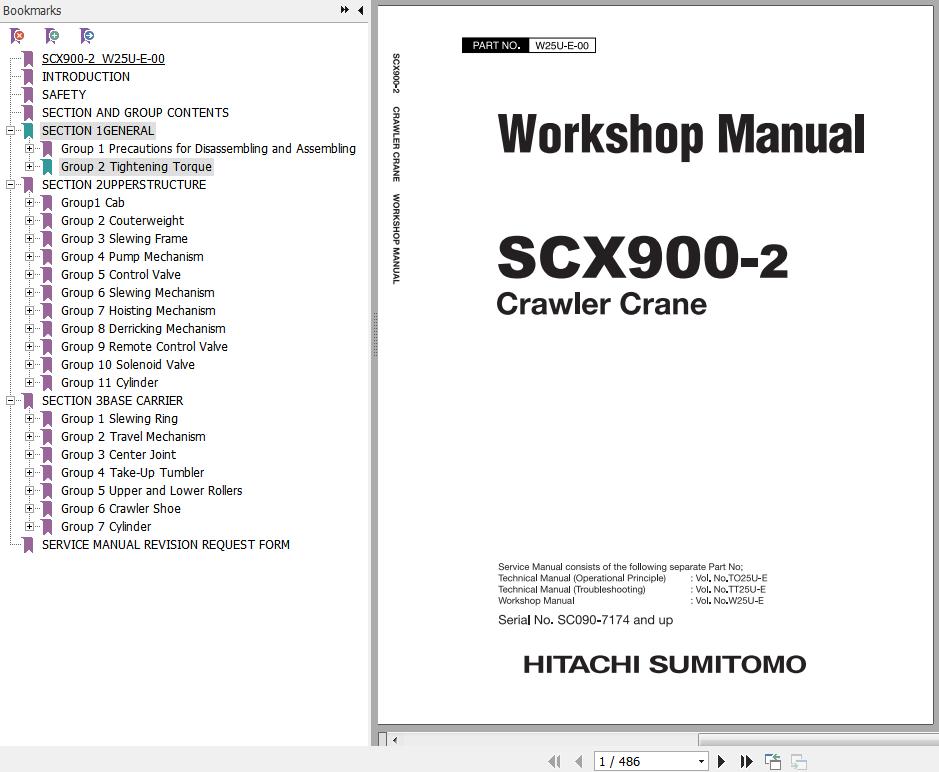Expand Group 1 Precautions for Disassembling node
The width and height of the screenshot is (939, 772).
pos(29,149)
